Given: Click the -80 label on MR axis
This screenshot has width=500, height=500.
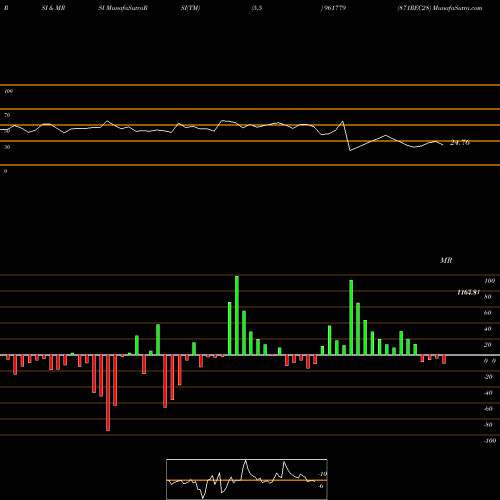Looking at the screenshot, I should point(488,425).
